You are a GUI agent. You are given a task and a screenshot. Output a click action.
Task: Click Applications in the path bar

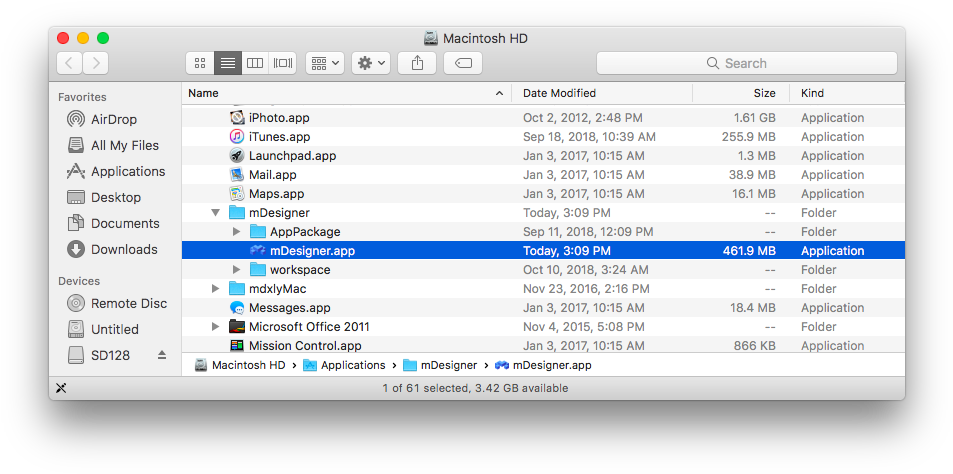344,365
